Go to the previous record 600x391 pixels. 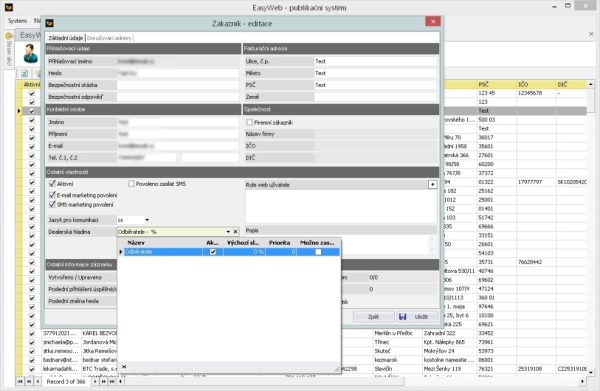point(38,381)
